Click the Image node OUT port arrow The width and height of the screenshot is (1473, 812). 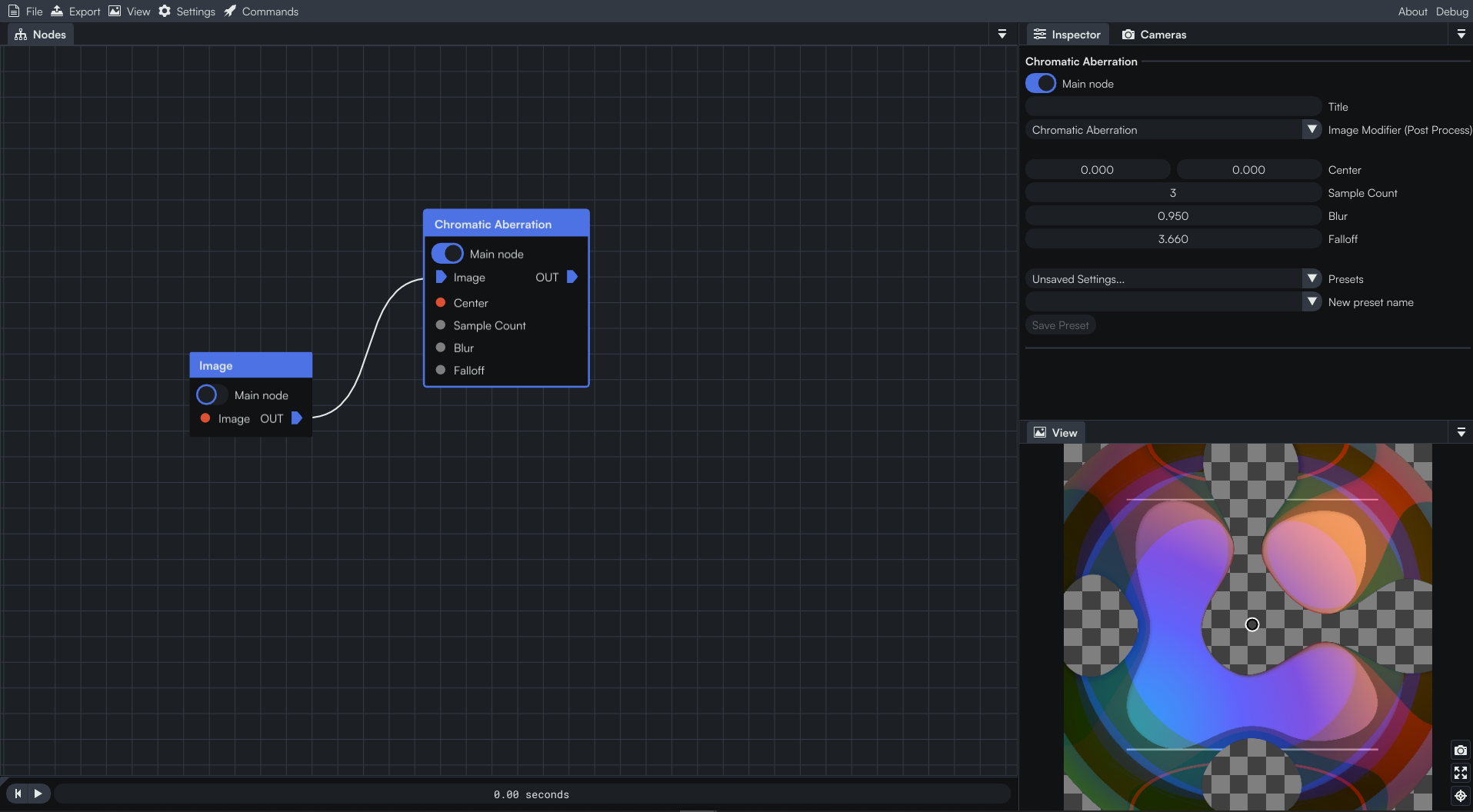coord(296,418)
